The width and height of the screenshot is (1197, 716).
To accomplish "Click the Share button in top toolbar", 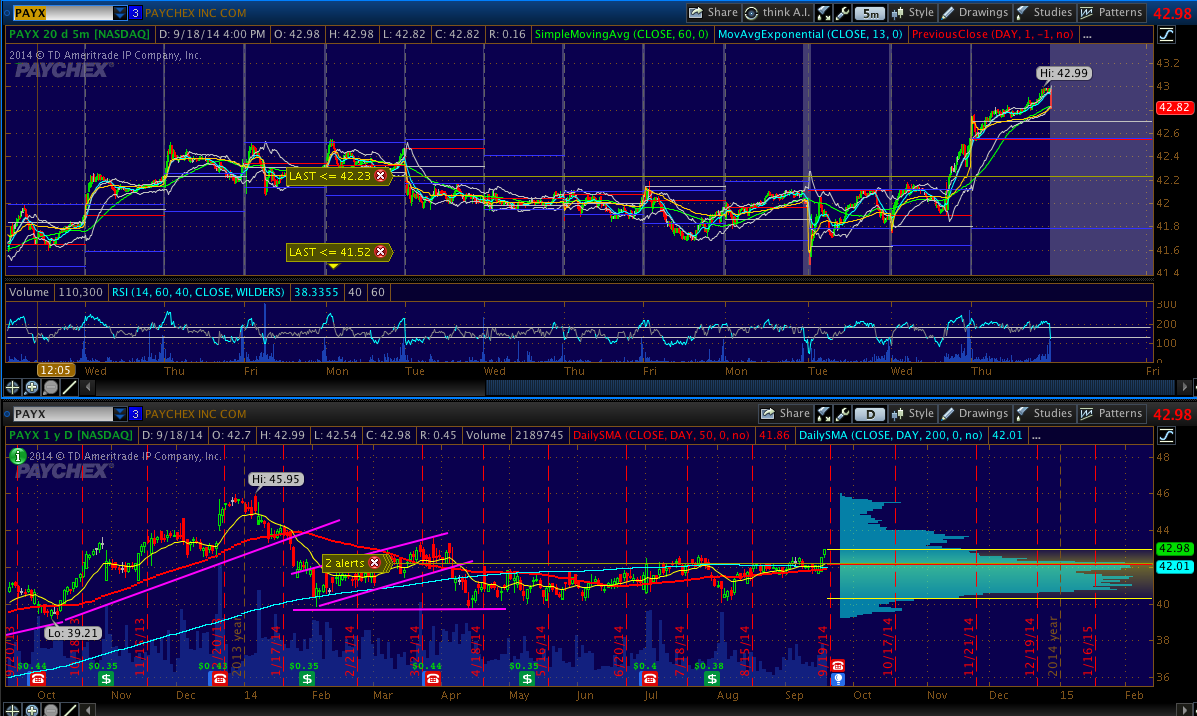I will (x=713, y=13).
